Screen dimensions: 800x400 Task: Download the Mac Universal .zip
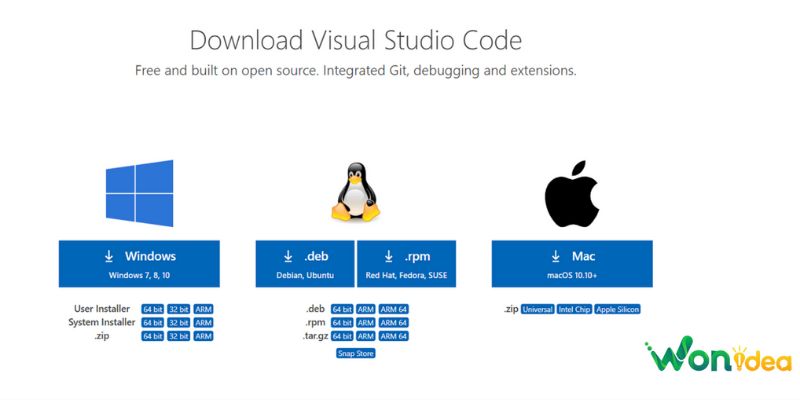click(x=537, y=309)
